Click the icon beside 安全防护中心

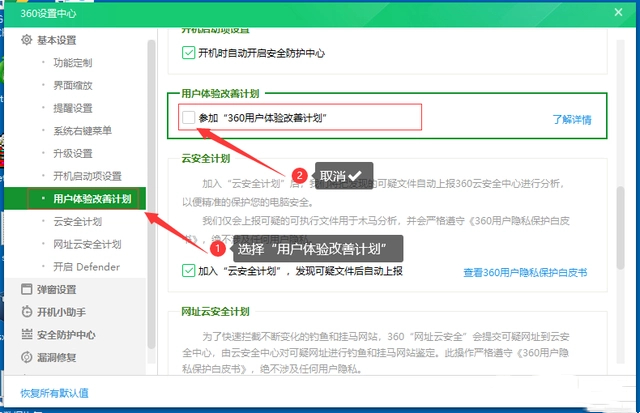pyautogui.click(x=27, y=335)
